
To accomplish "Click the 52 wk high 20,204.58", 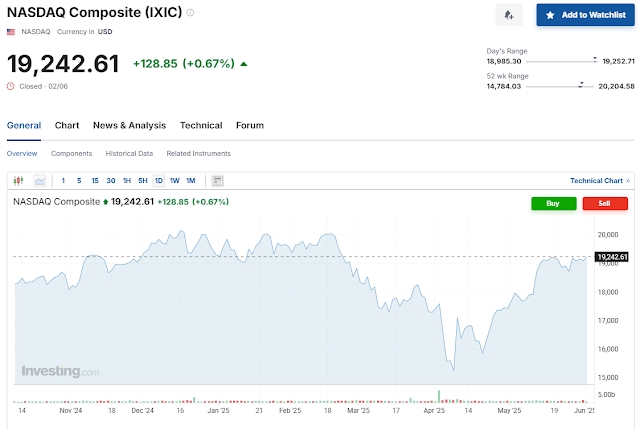I will coord(616,86).
